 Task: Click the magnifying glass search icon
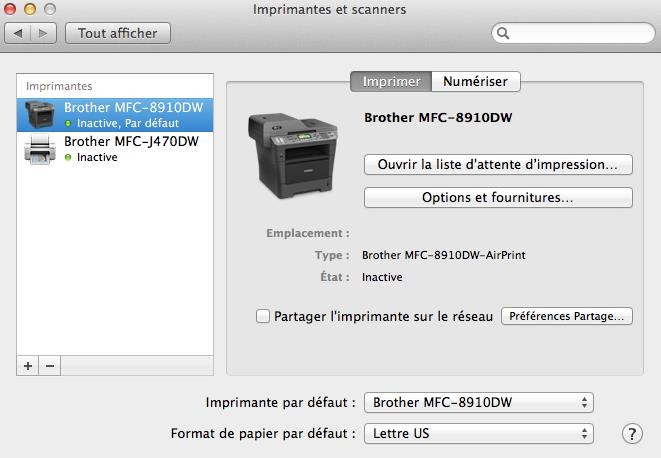pos(503,33)
